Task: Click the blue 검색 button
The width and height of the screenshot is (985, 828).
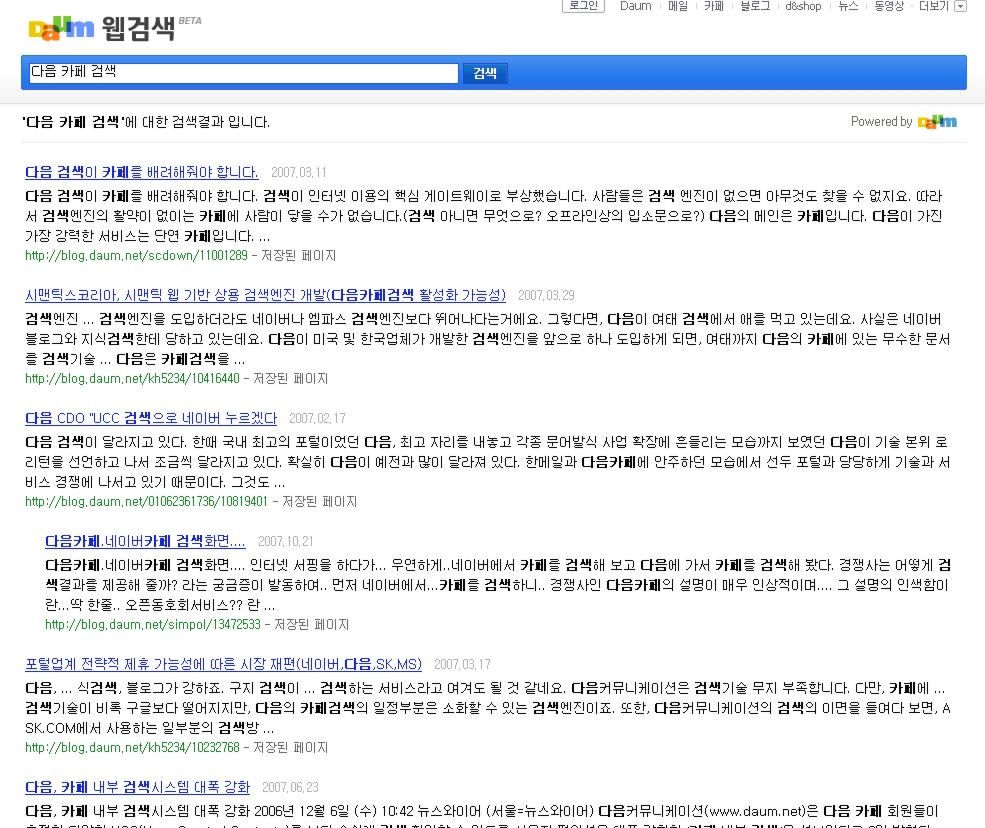Action: point(485,73)
